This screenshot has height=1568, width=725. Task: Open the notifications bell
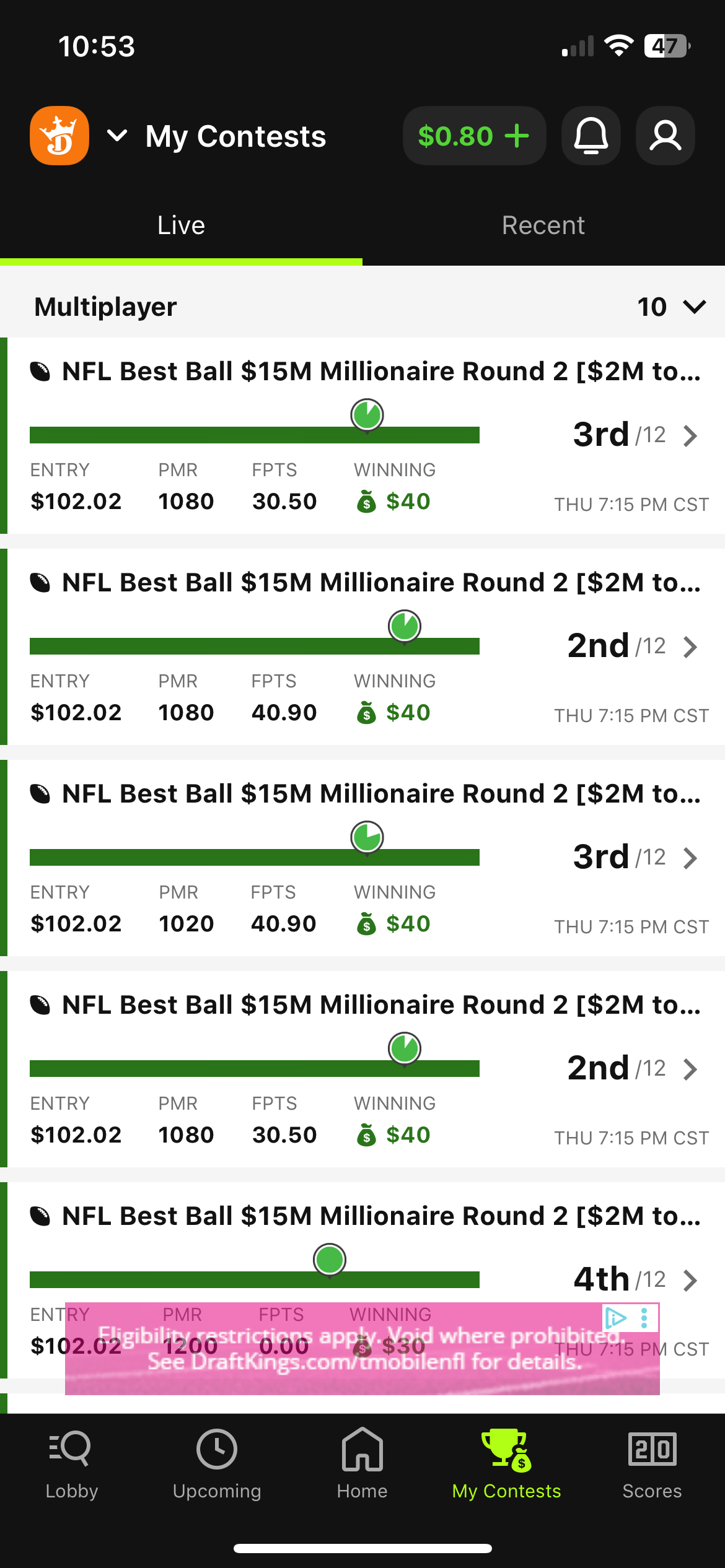591,136
